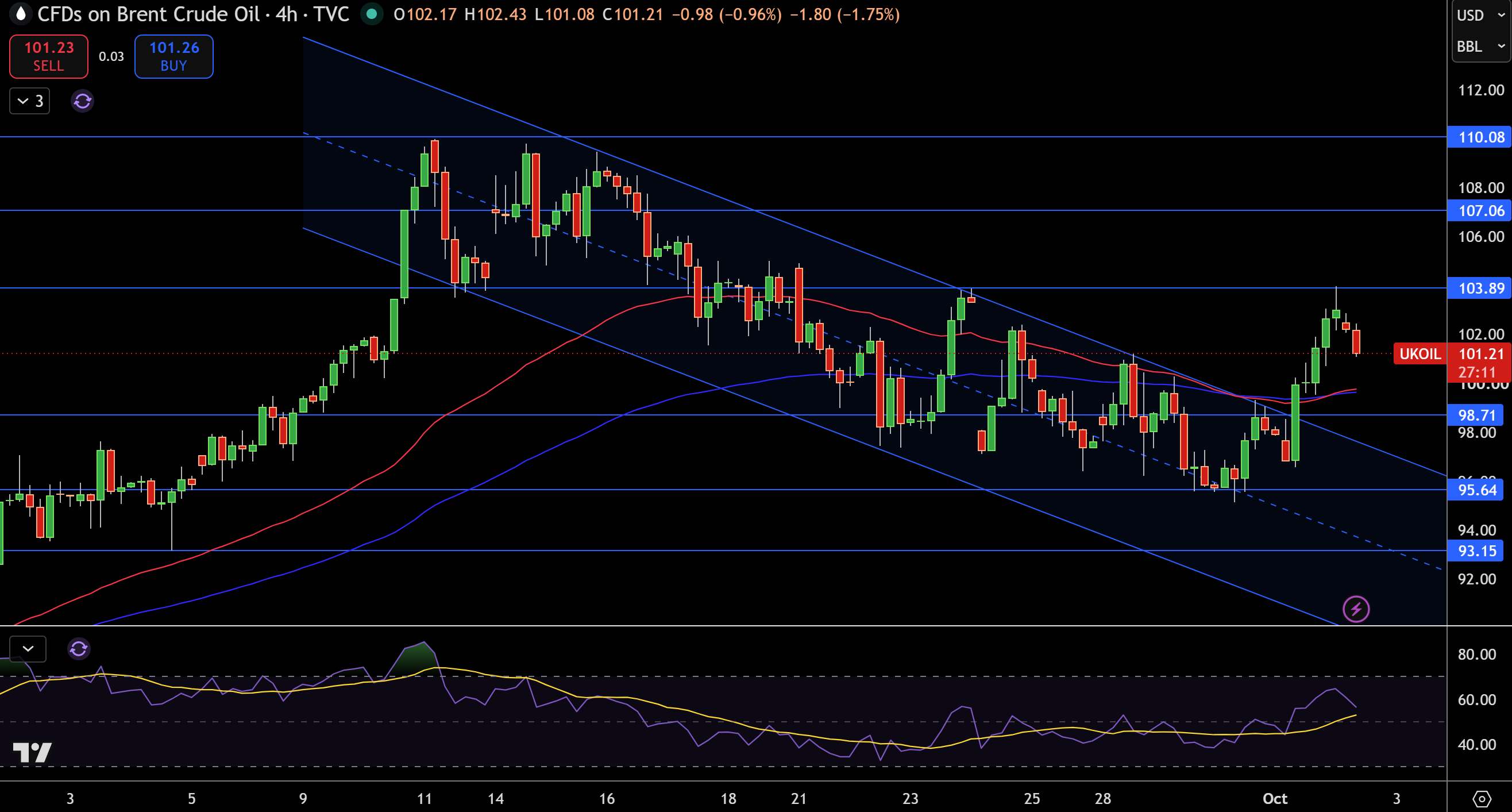The width and height of the screenshot is (1512, 812).
Task: Click the purple sync icon in RSI pane
Action: tap(78, 649)
